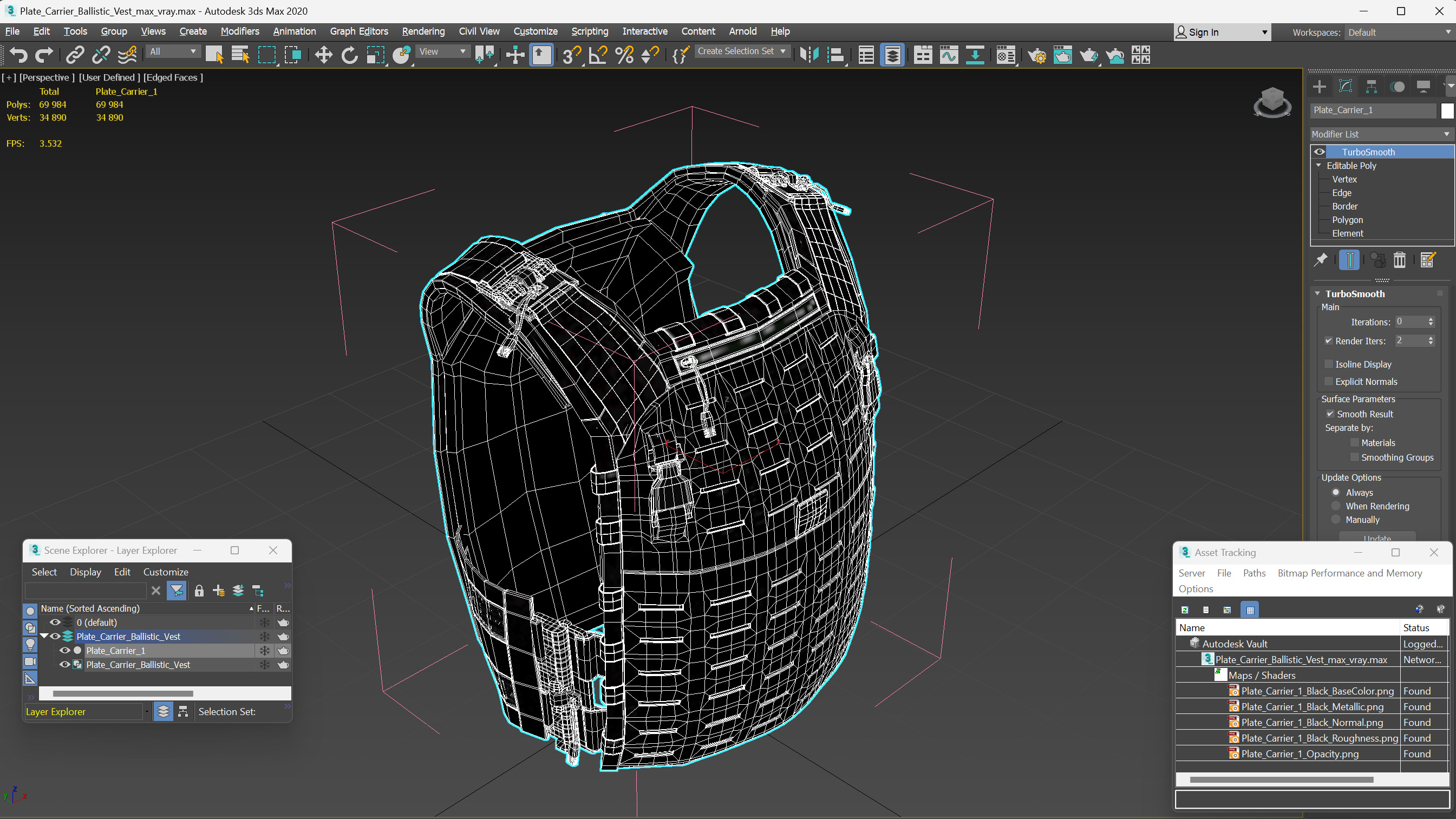Click the Redo arrow icon

point(44,55)
